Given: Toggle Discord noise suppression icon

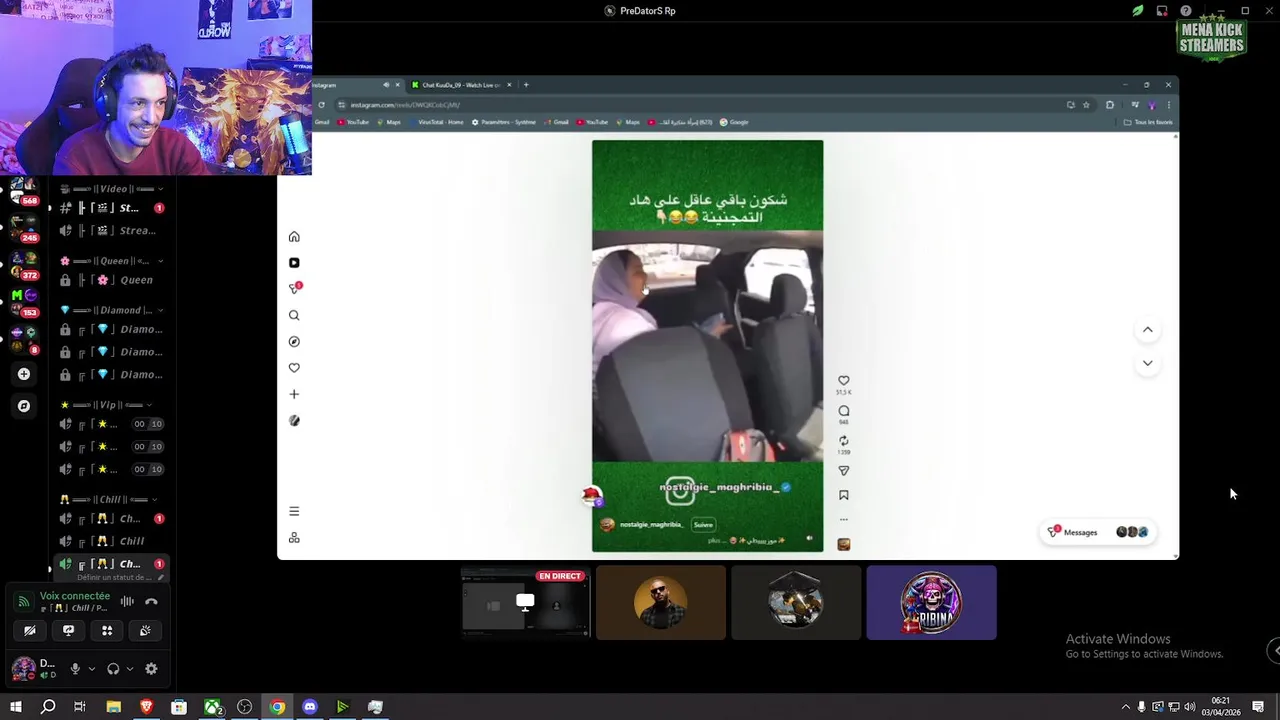Looking at the screenshot, I should (127, 601).
